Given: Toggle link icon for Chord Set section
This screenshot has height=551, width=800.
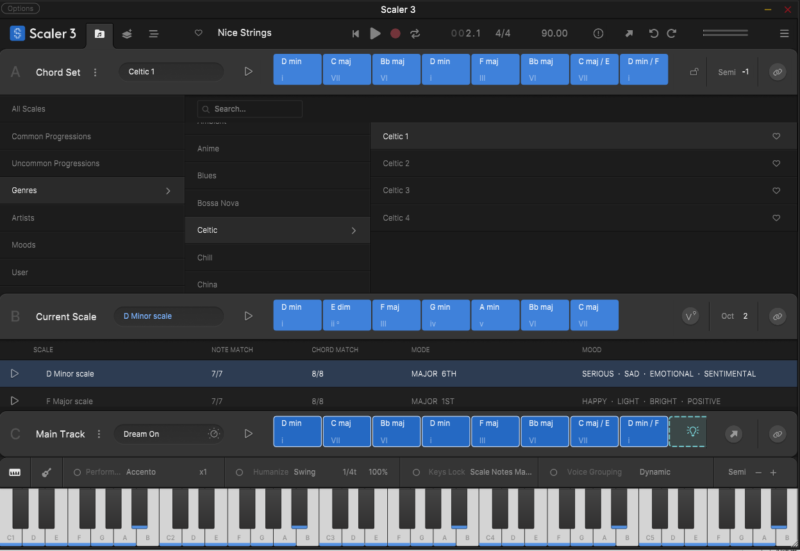Looking at the screenshot, I should 777,72.
